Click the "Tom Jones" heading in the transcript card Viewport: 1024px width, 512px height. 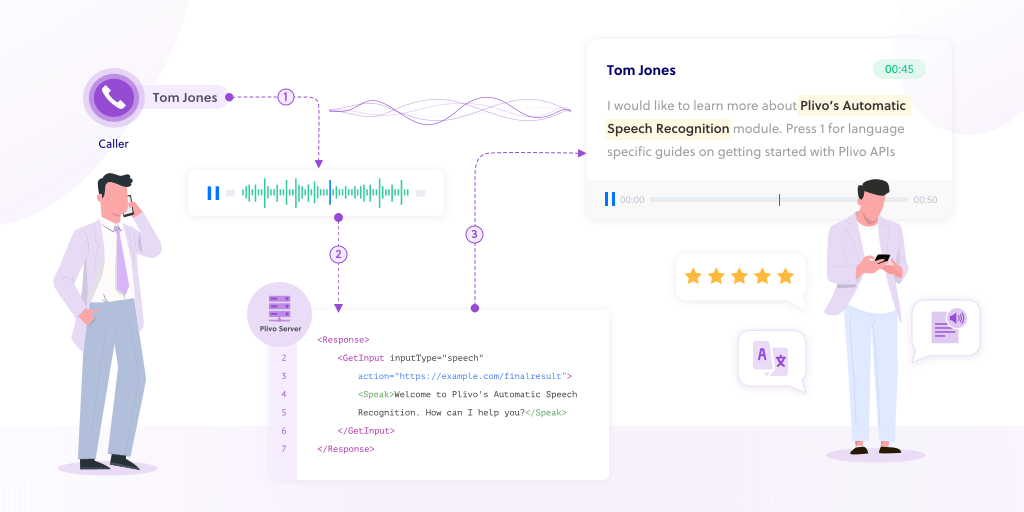pos(641,71)
